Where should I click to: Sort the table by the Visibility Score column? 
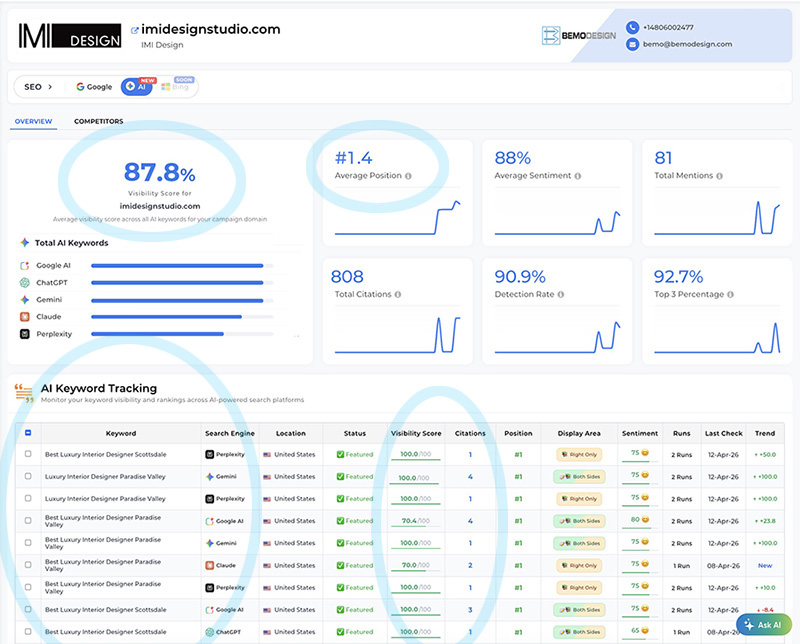point(416,433)
